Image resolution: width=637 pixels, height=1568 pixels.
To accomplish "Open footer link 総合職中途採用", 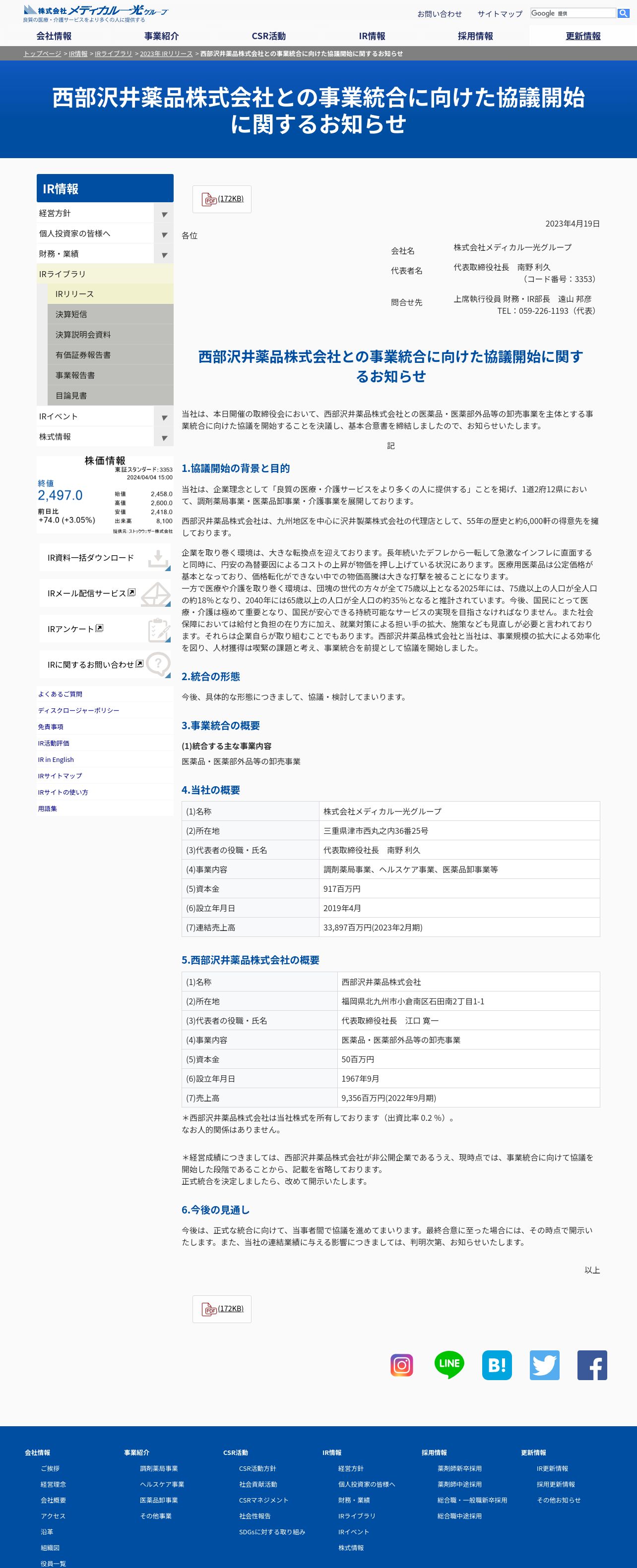I will point(459,1515).
